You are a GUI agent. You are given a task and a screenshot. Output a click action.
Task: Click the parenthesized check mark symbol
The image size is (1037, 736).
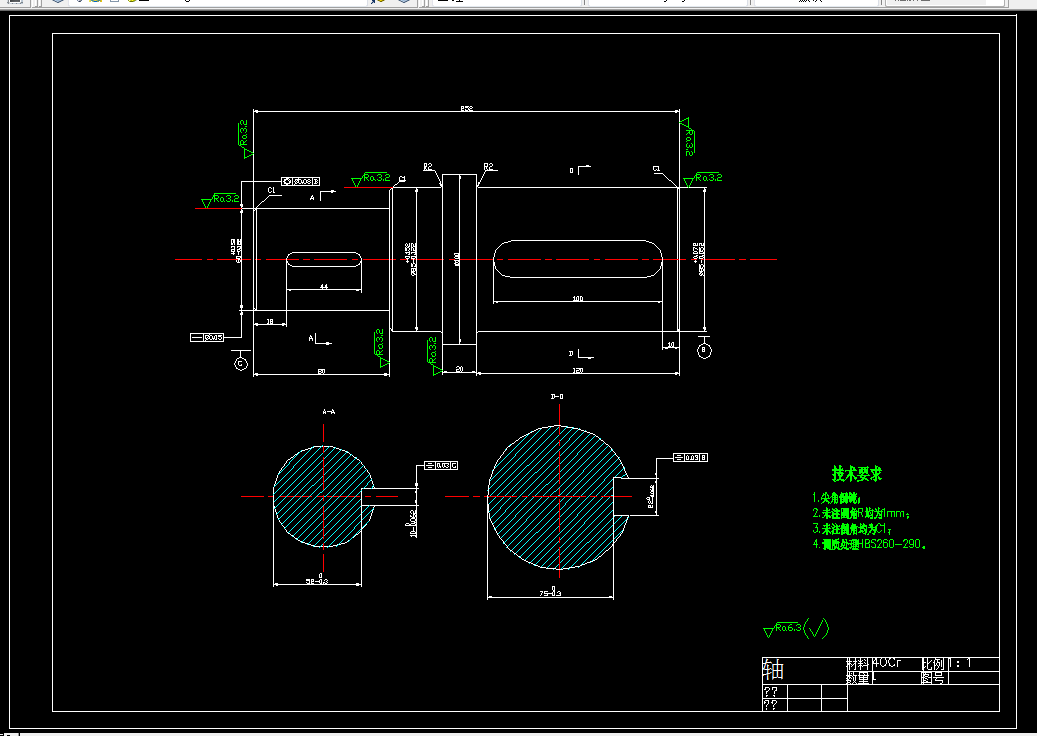[x=816, y=628]
